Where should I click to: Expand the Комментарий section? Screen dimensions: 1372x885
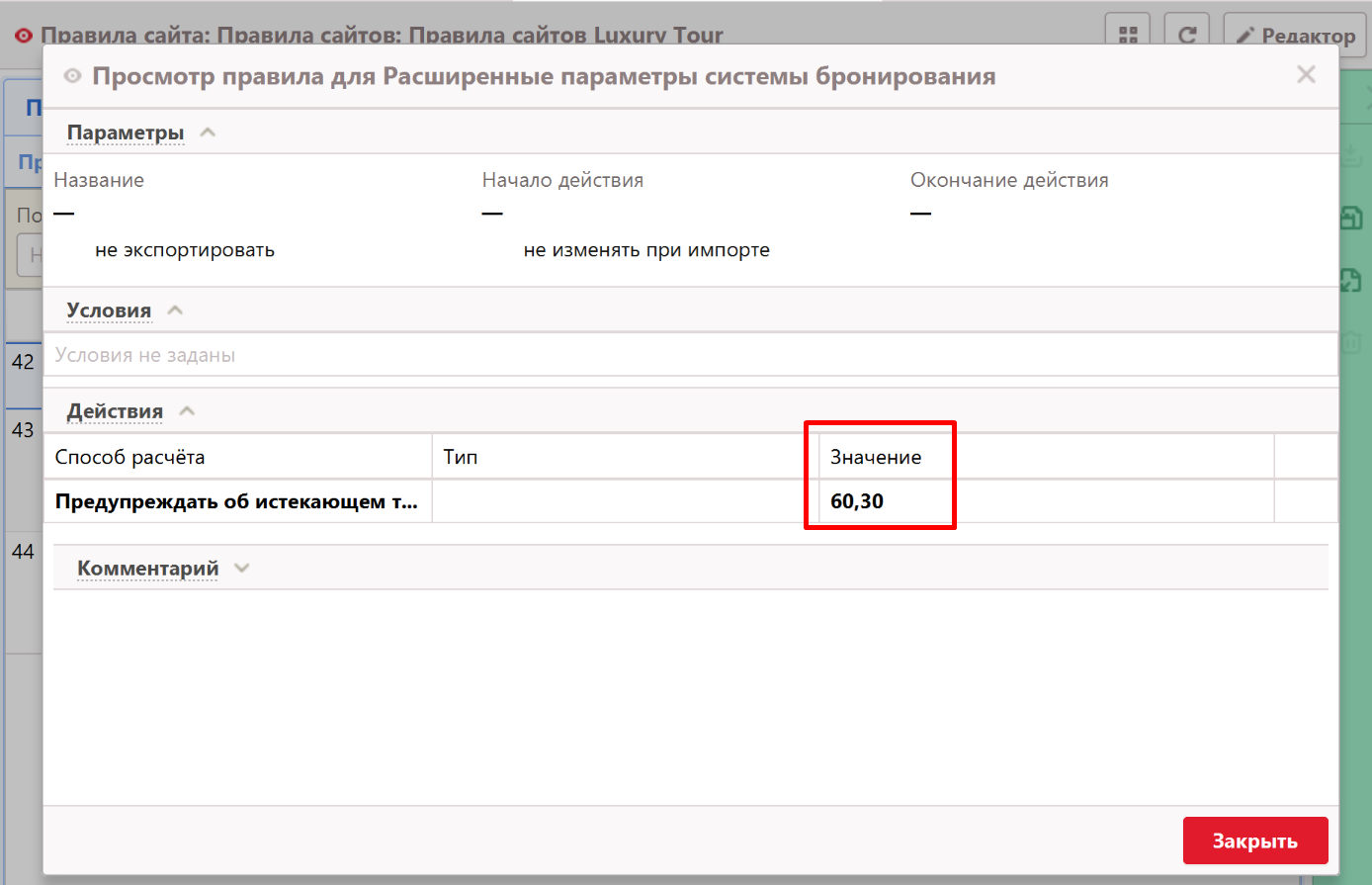click(x=242, y=569)
